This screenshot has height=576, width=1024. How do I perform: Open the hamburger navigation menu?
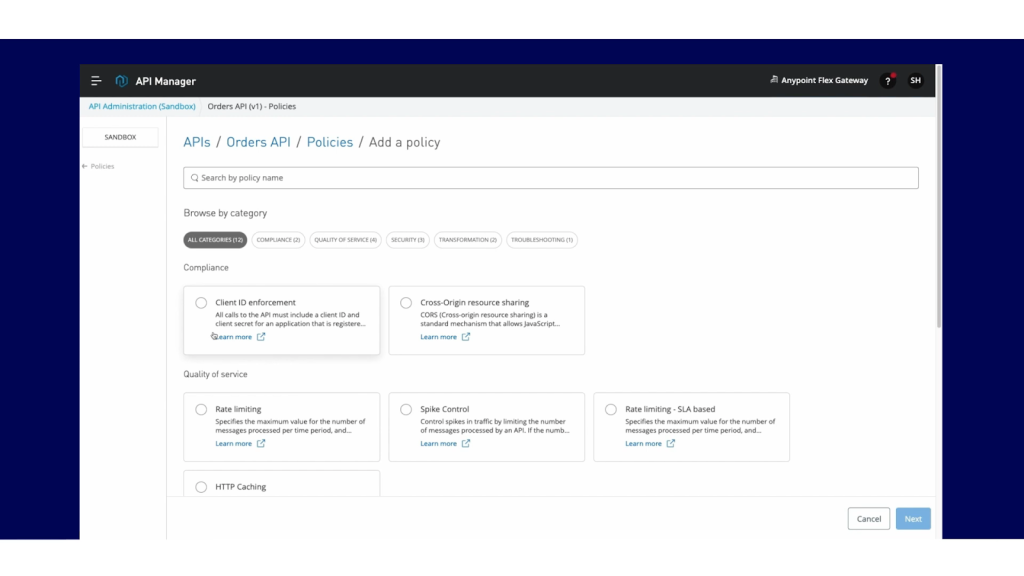point(96,81)
